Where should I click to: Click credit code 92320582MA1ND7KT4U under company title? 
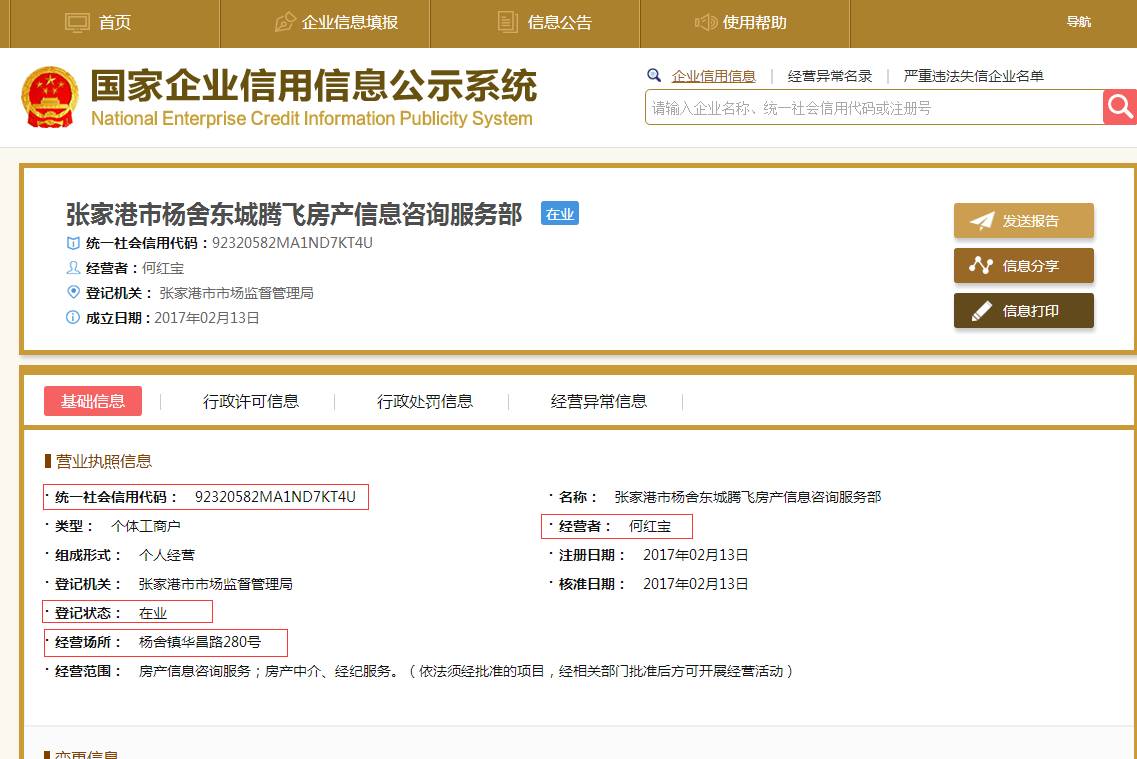point(292,243)
